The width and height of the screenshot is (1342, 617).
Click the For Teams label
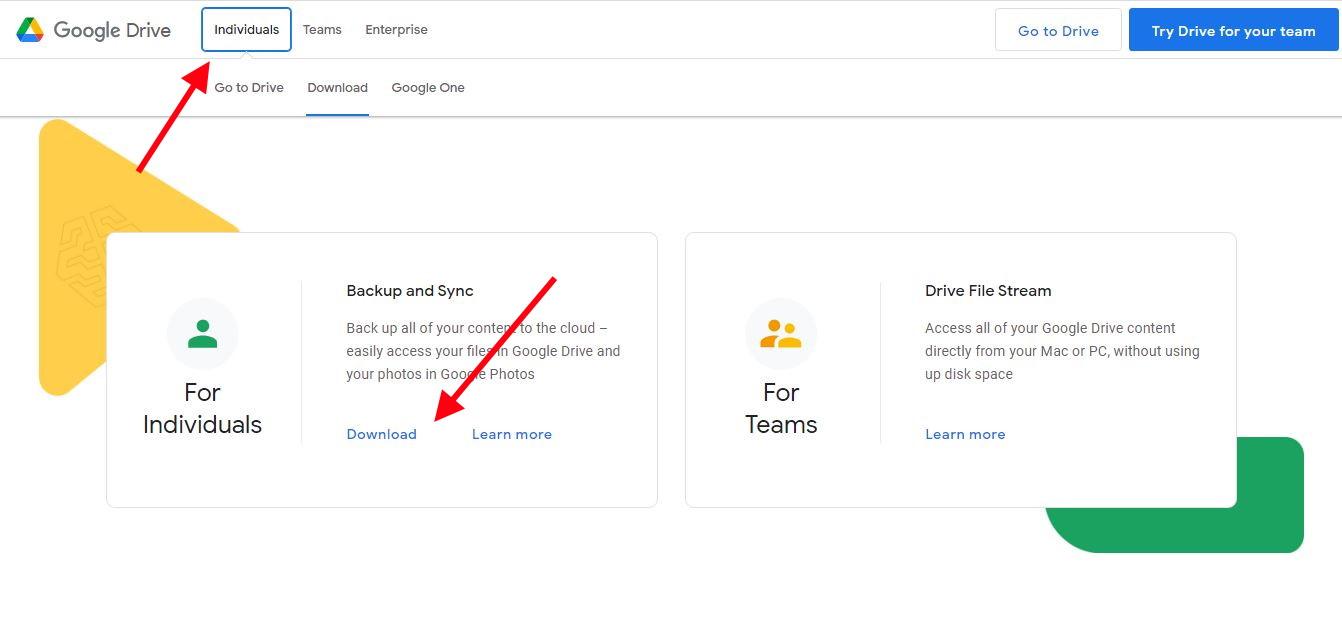tap(781, 408)
